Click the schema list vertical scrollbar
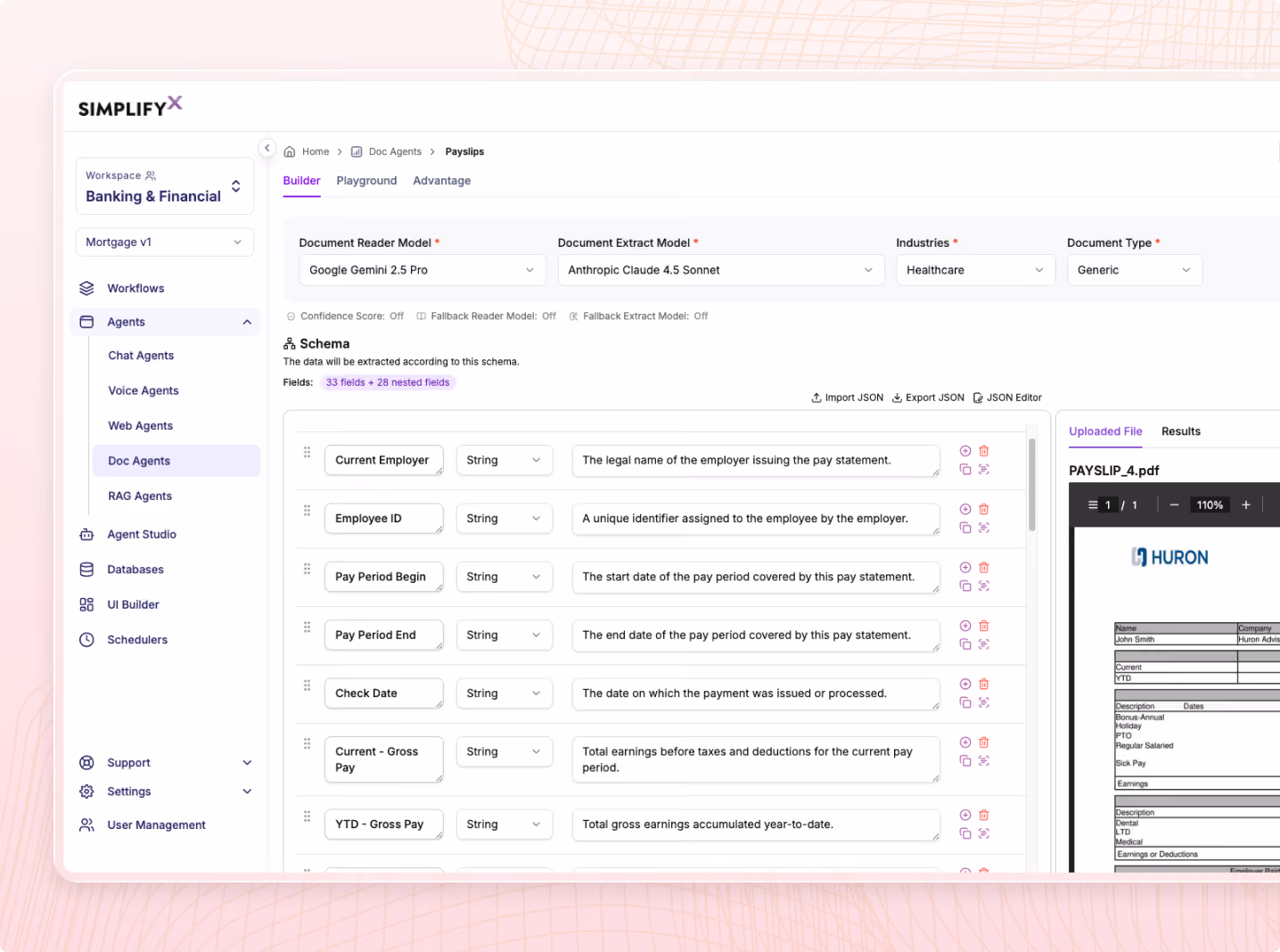The height and width of the screenshot is (952, 1280). tap(1032, 484)
